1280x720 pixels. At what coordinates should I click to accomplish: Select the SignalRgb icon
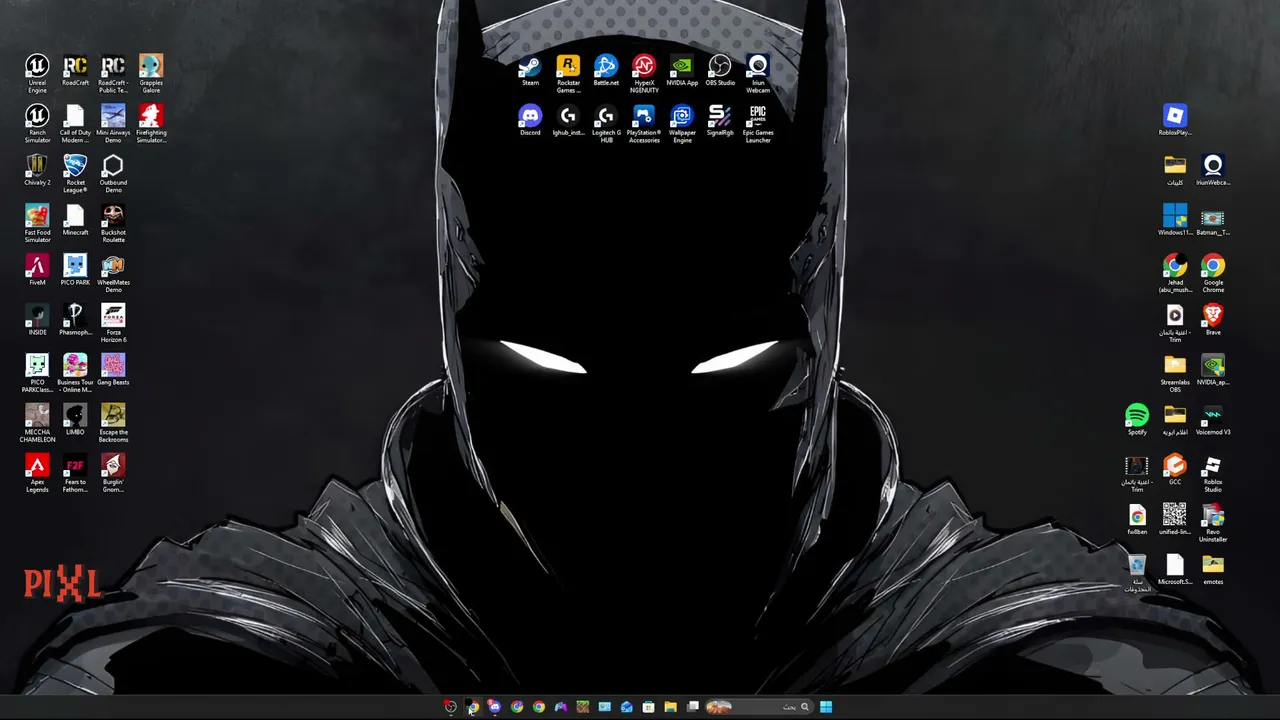tap(720, 121)
